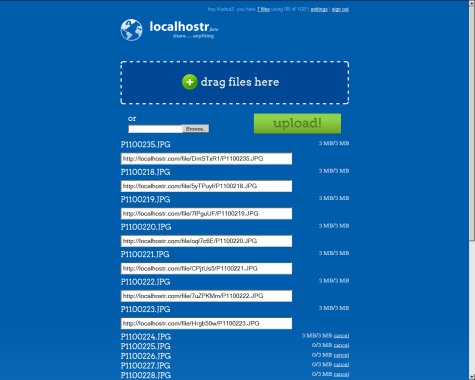Open the 7 files link in header

[263, 9]
